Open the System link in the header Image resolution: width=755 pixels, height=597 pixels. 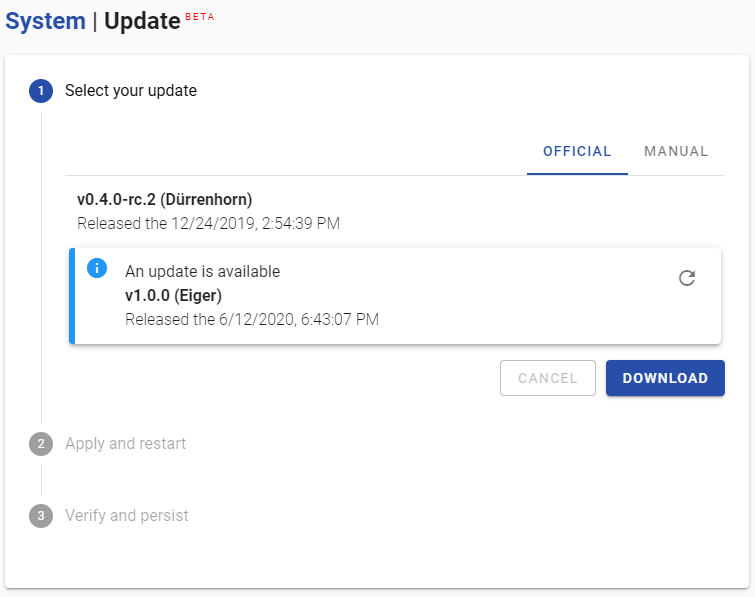pos(45,21)
